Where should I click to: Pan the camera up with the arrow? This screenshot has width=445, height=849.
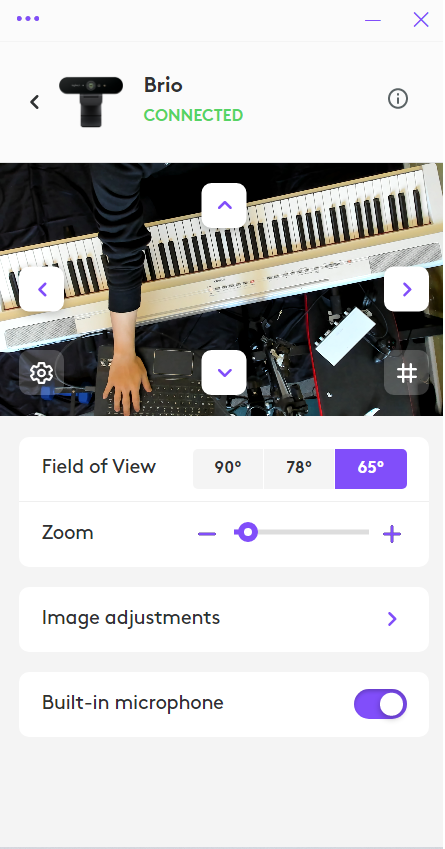coord(224,205)
